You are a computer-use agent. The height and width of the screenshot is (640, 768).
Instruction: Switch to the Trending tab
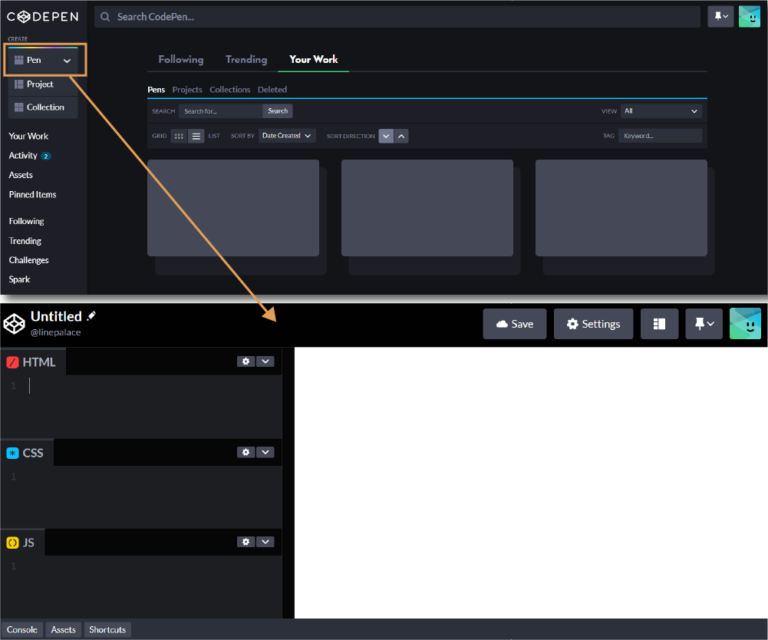[x=246, y=59]
